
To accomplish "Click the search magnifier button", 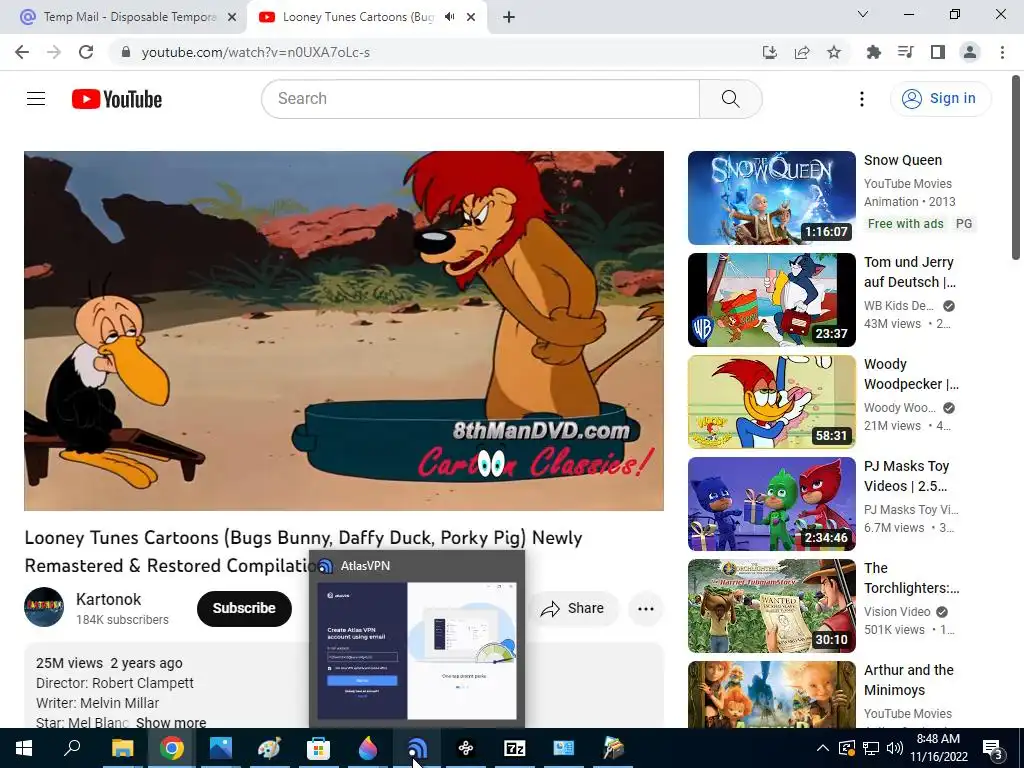I will (x=730, y=99).
